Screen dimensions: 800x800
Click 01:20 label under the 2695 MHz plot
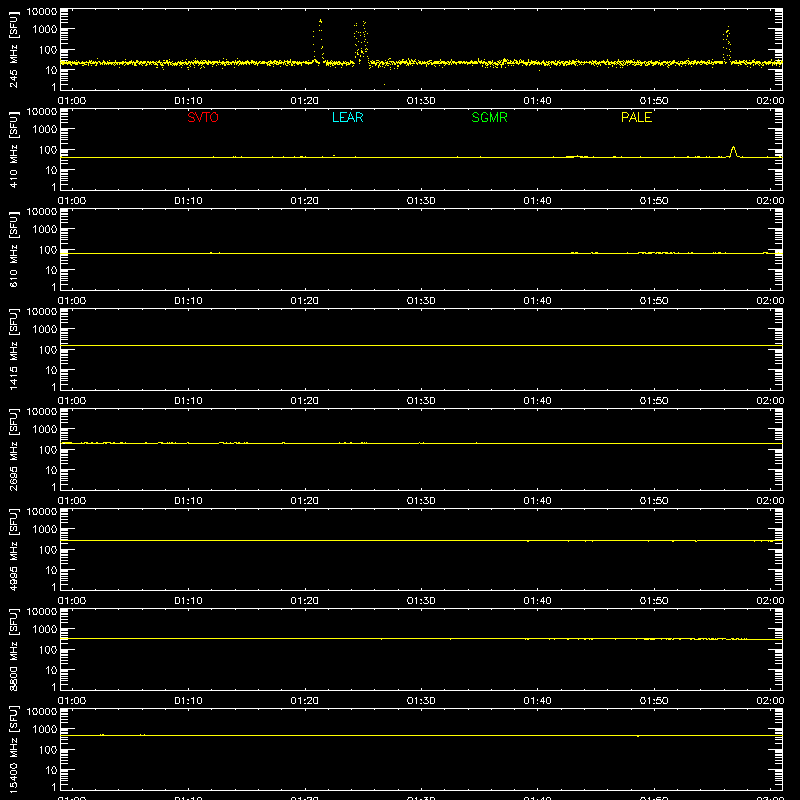[305, 501]
